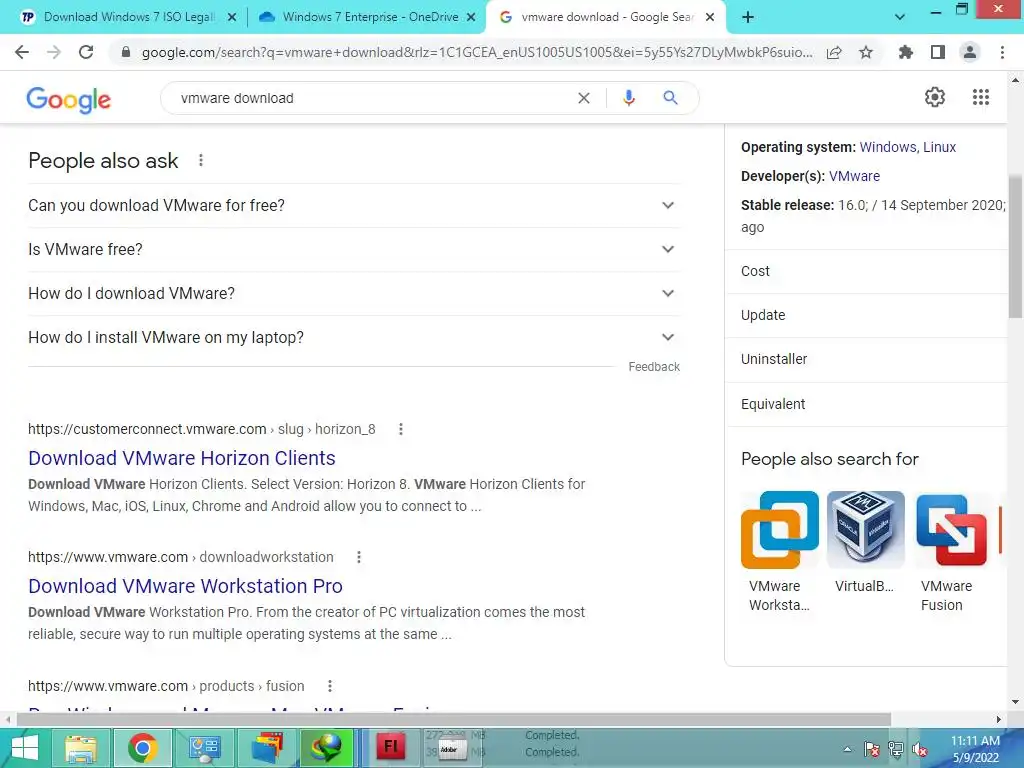Open Google quick settings gear
The width and height of the screenshot is (1024, 768).
pos(935,97)
